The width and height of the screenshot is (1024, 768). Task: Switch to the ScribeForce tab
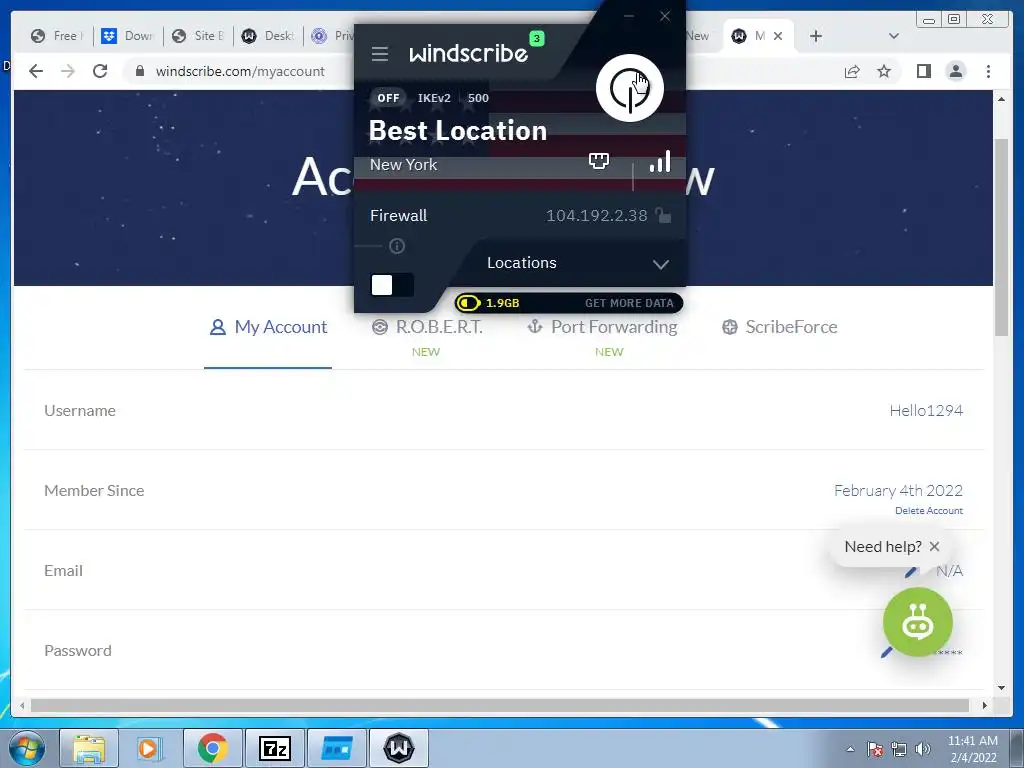tap(779, 327)
